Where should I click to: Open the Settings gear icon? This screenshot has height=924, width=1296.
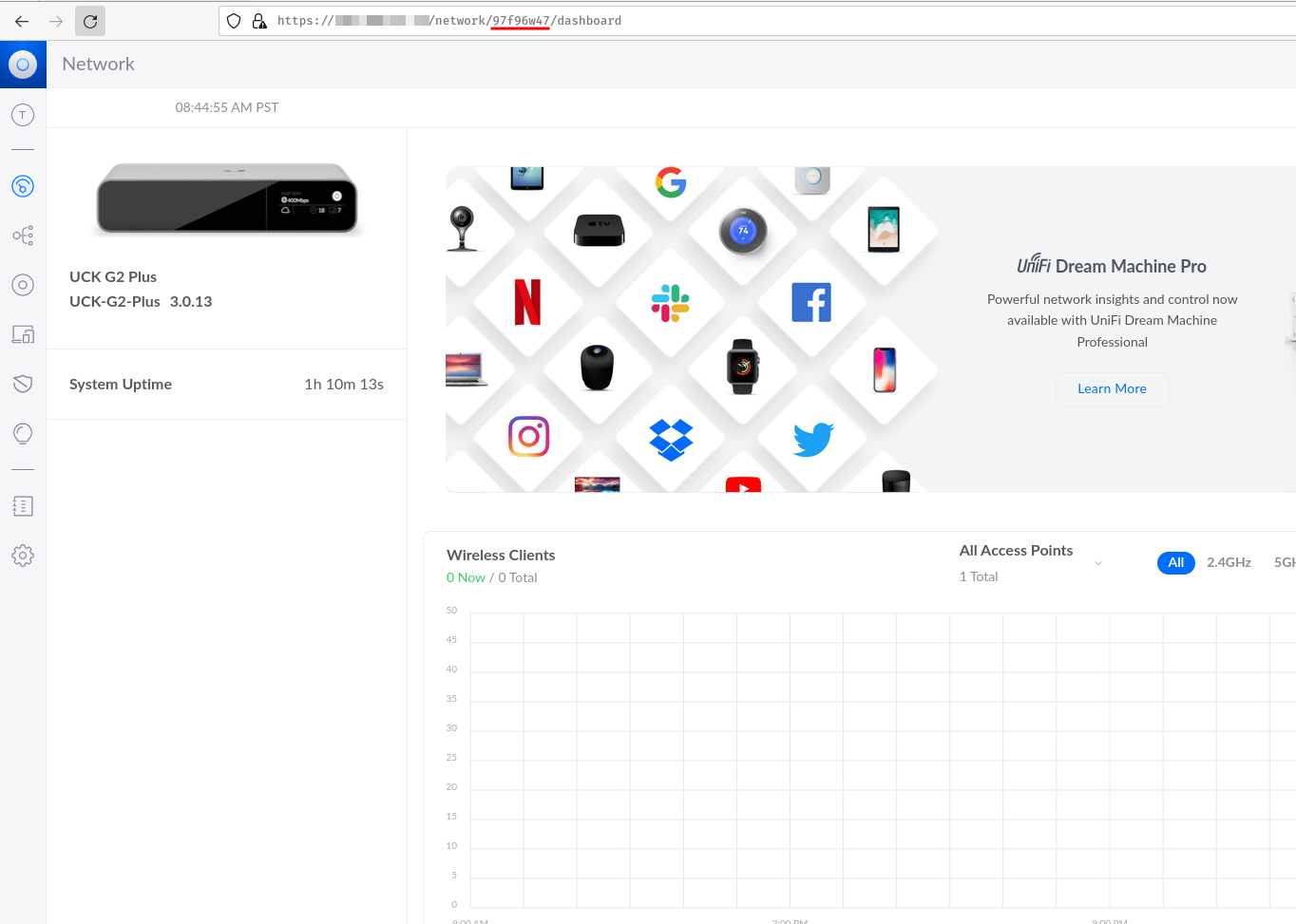23,556
